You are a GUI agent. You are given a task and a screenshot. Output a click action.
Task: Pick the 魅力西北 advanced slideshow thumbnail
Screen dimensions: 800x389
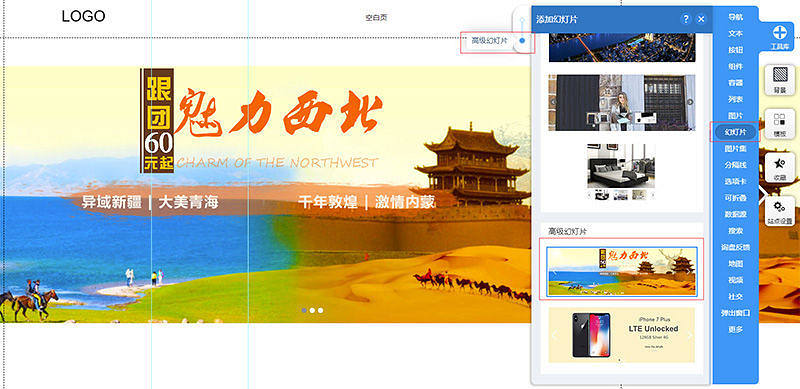[621, 271]
